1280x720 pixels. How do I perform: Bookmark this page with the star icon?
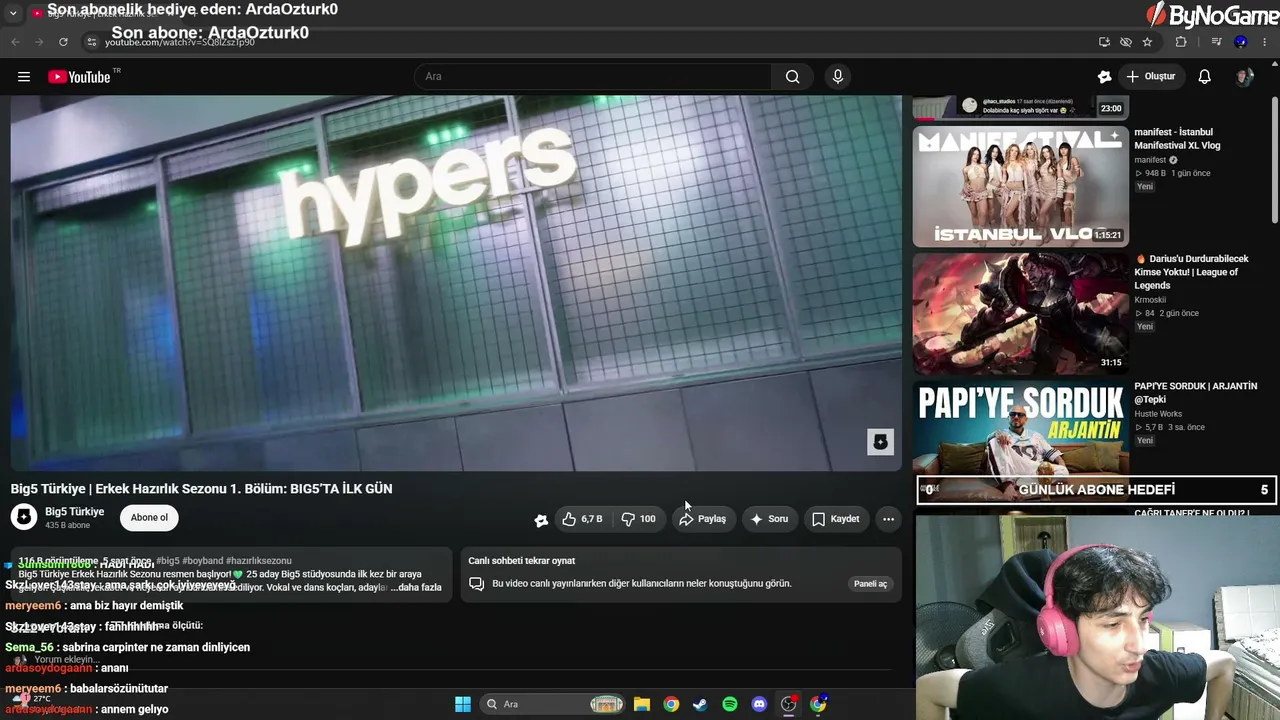pos(1147,42)
